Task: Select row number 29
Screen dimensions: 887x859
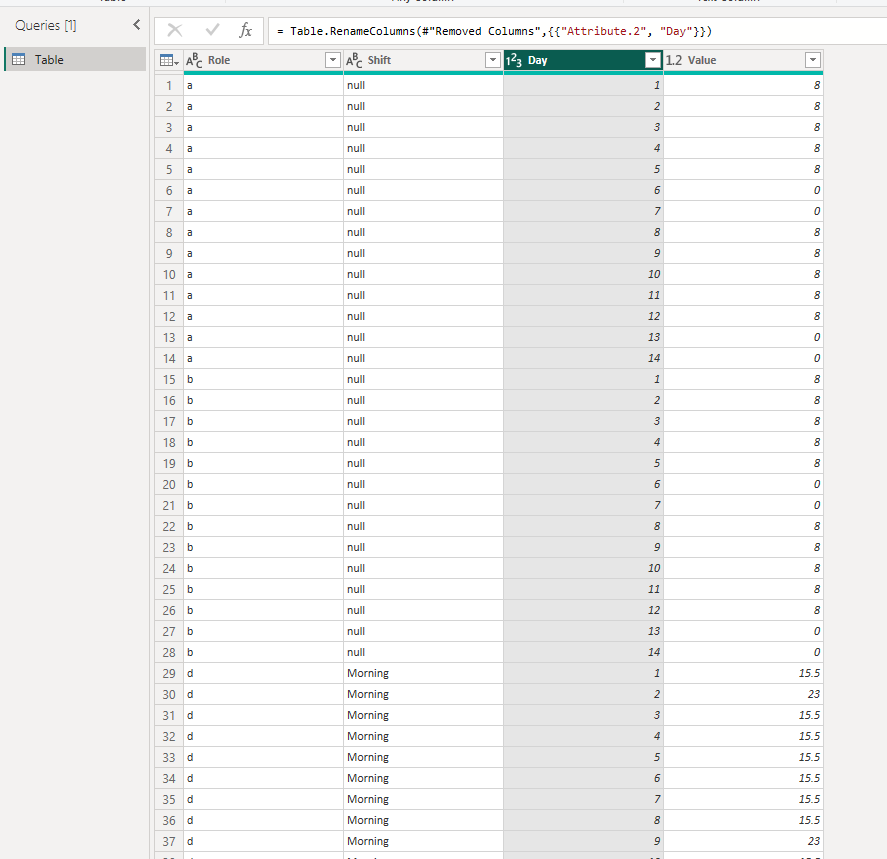Action: click(169, 674)
